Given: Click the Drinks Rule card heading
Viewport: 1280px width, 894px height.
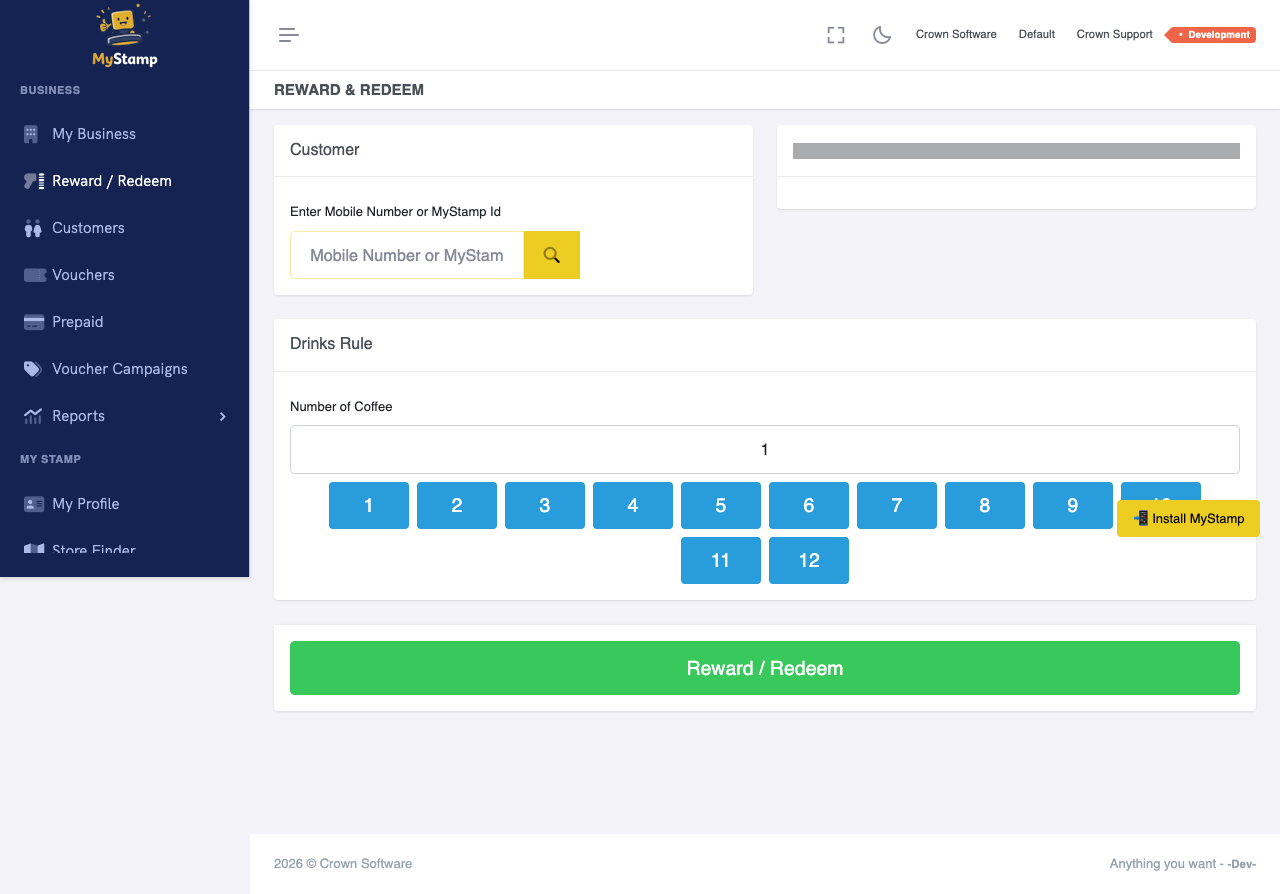Looking at the screenshot, I should pos(331,343).
